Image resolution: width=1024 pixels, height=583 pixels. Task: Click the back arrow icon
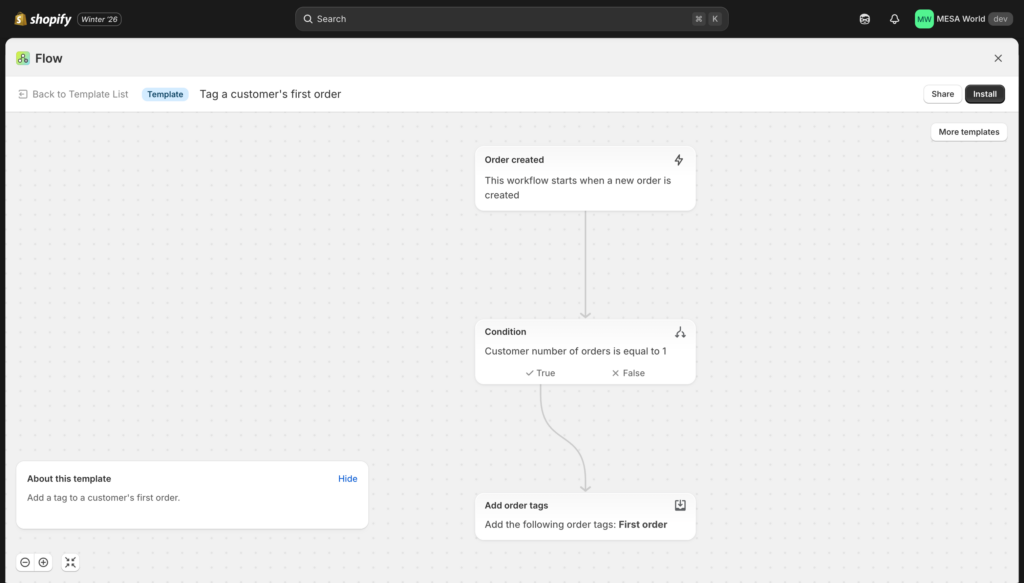tap(23, 94)
